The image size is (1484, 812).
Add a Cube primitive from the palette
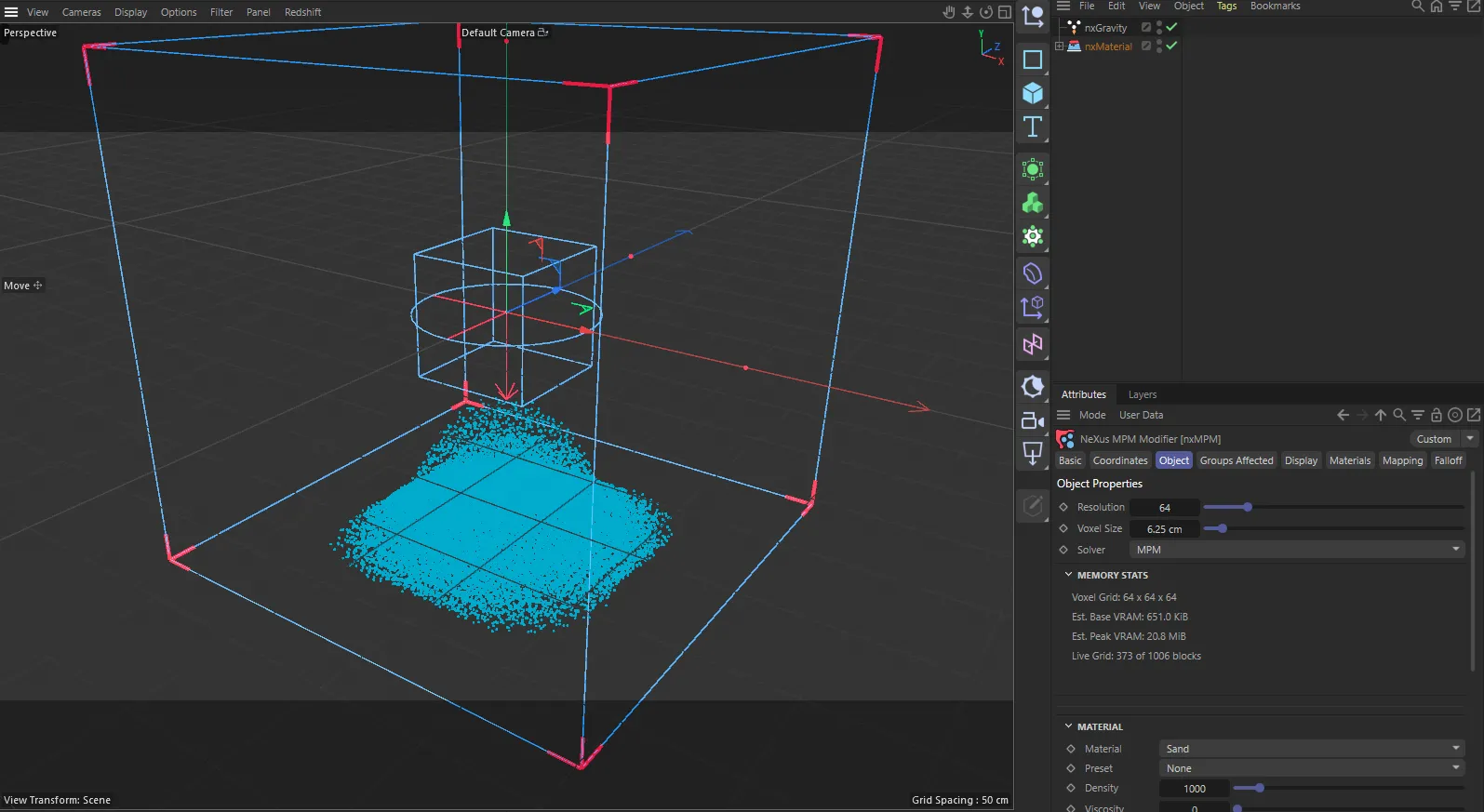(x=1033, y=93)
